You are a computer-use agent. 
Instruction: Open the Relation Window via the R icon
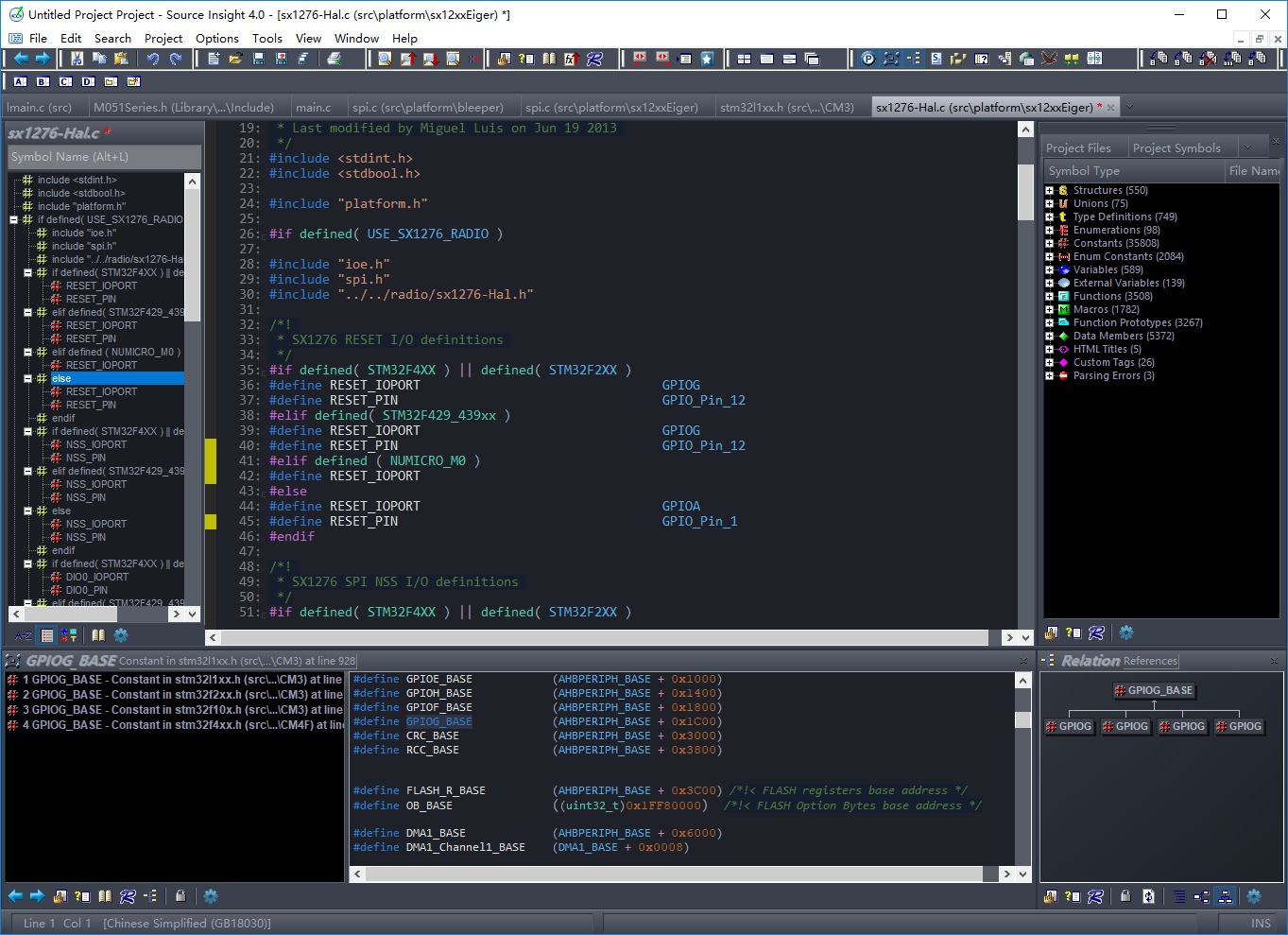coord(596,59)
